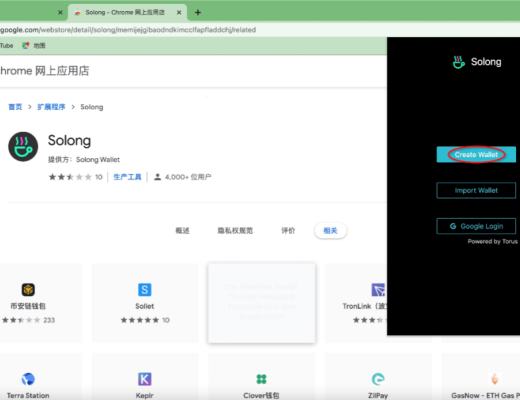The height and width of the screenshot is (400, 520).
Task: Close the Solong Chrome web store tab
Action: (x=179, y=12)
